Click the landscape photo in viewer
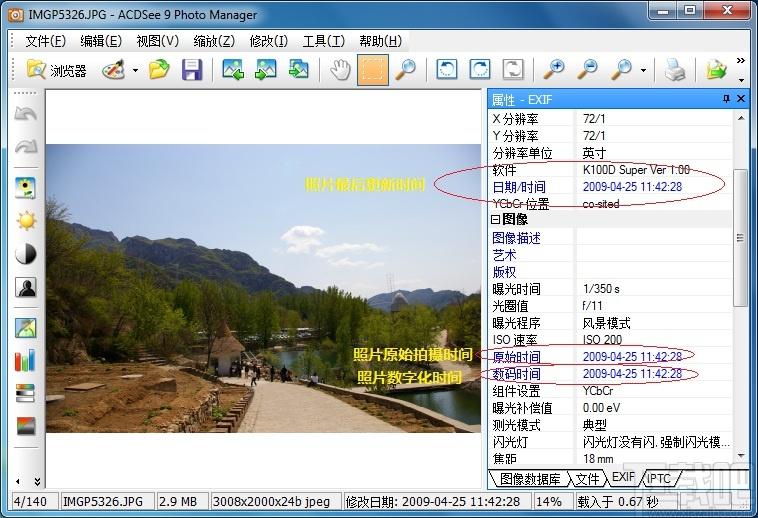This screenshot has height=518, width=758. tap(263, 288)
